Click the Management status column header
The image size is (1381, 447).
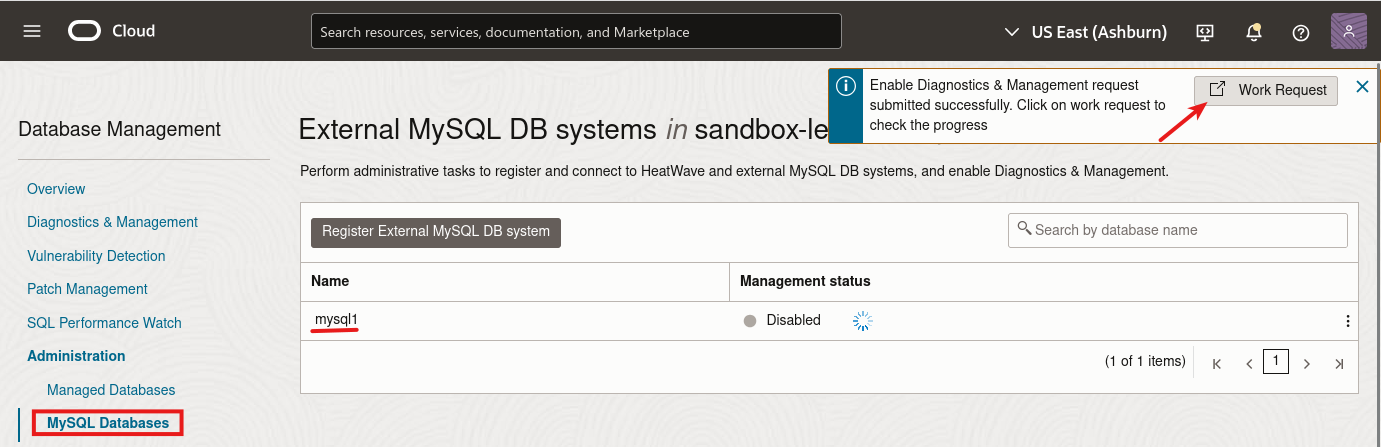tap(805, 281)
